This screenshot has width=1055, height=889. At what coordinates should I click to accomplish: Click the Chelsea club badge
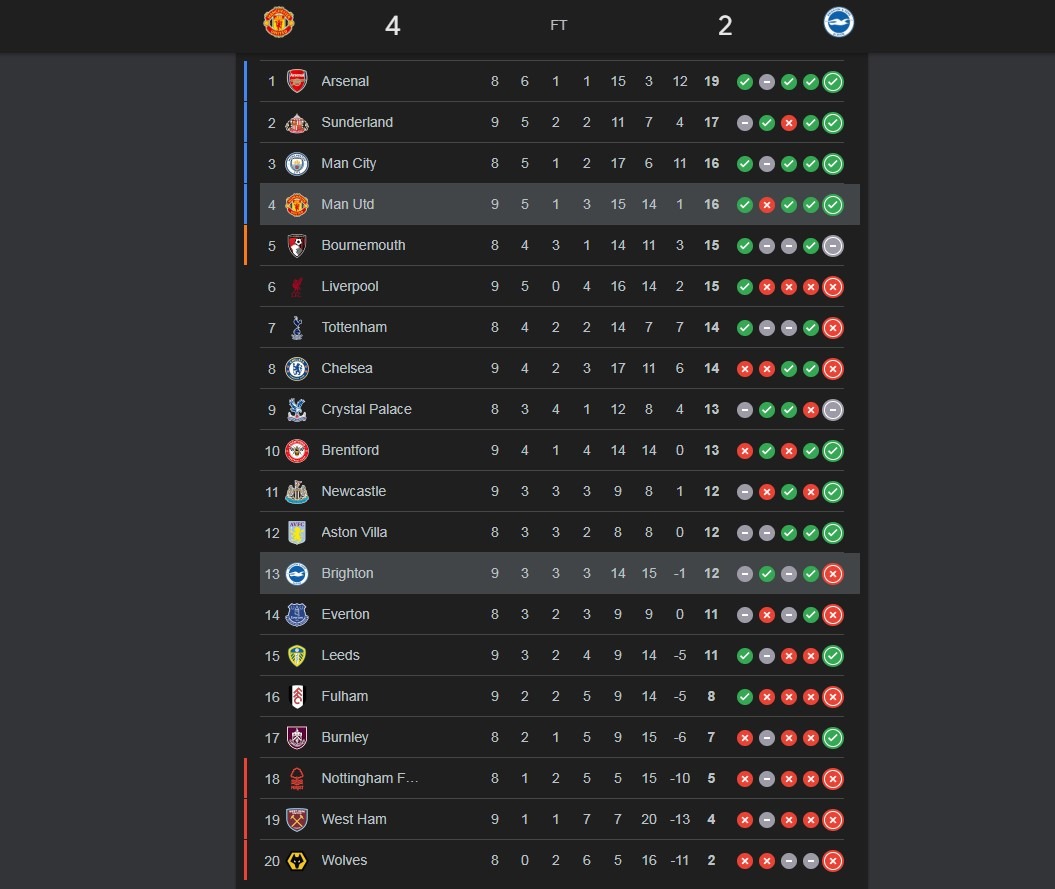tap(297, 368)
